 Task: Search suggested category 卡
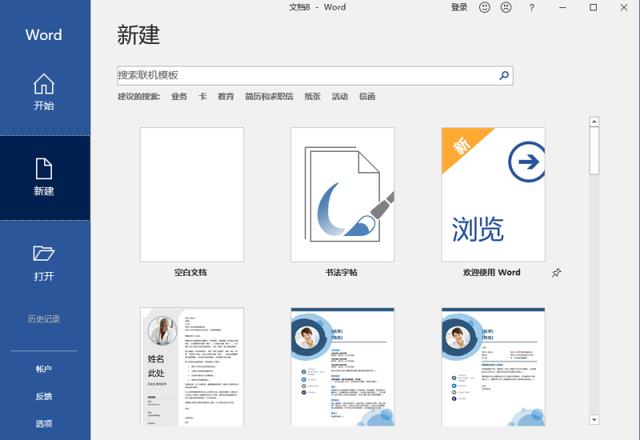click(202, 96)
